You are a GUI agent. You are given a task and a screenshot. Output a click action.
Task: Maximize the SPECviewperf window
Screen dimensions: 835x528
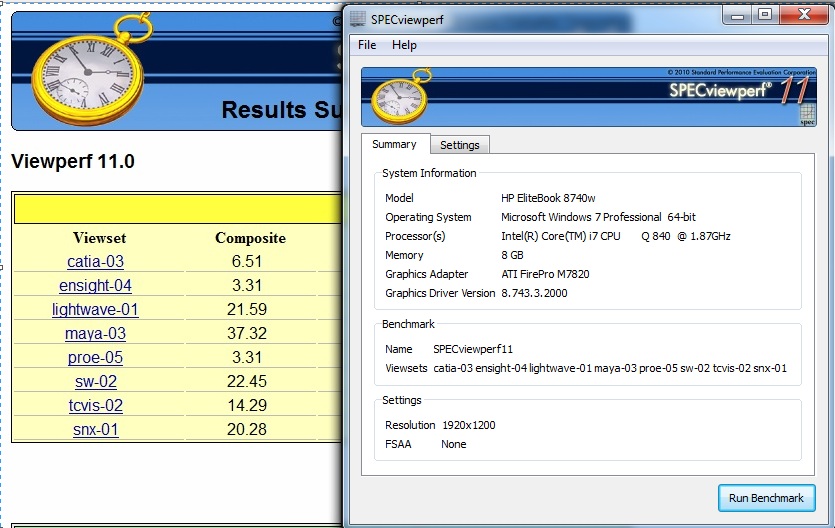[x=765, y=15]
